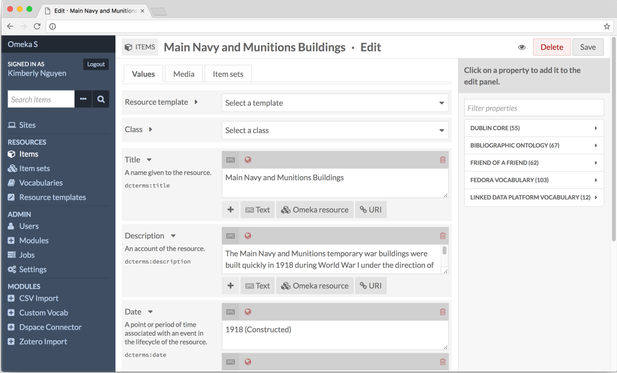Screen dimensions: 617x373
Task: View site information icon in address bar
Action: tap(52, 26)
